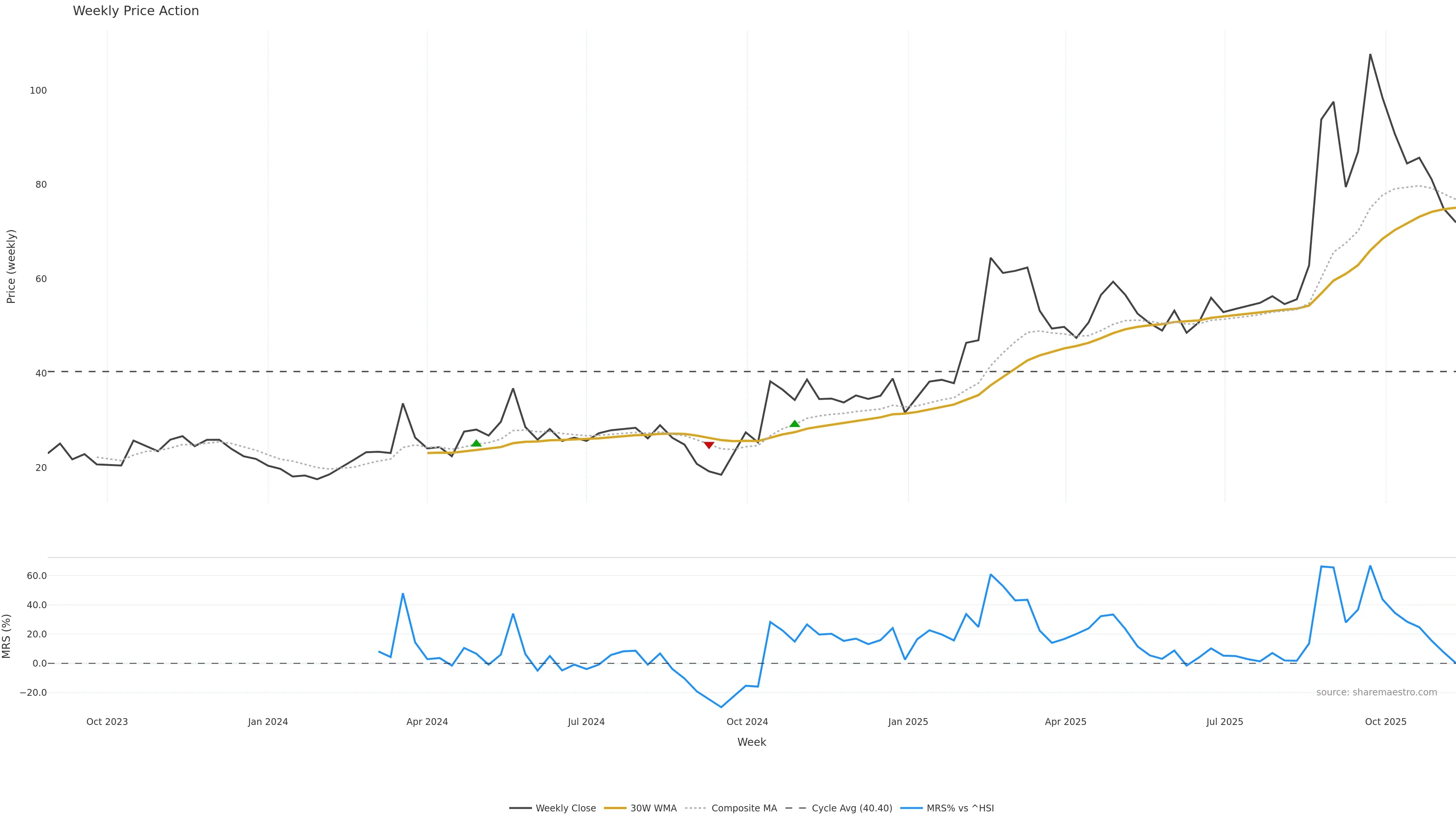This screenshot has height=819, width=1456.
Task: Select the Oct 2023 x-axis label
Action: click(x=107, y=722)
